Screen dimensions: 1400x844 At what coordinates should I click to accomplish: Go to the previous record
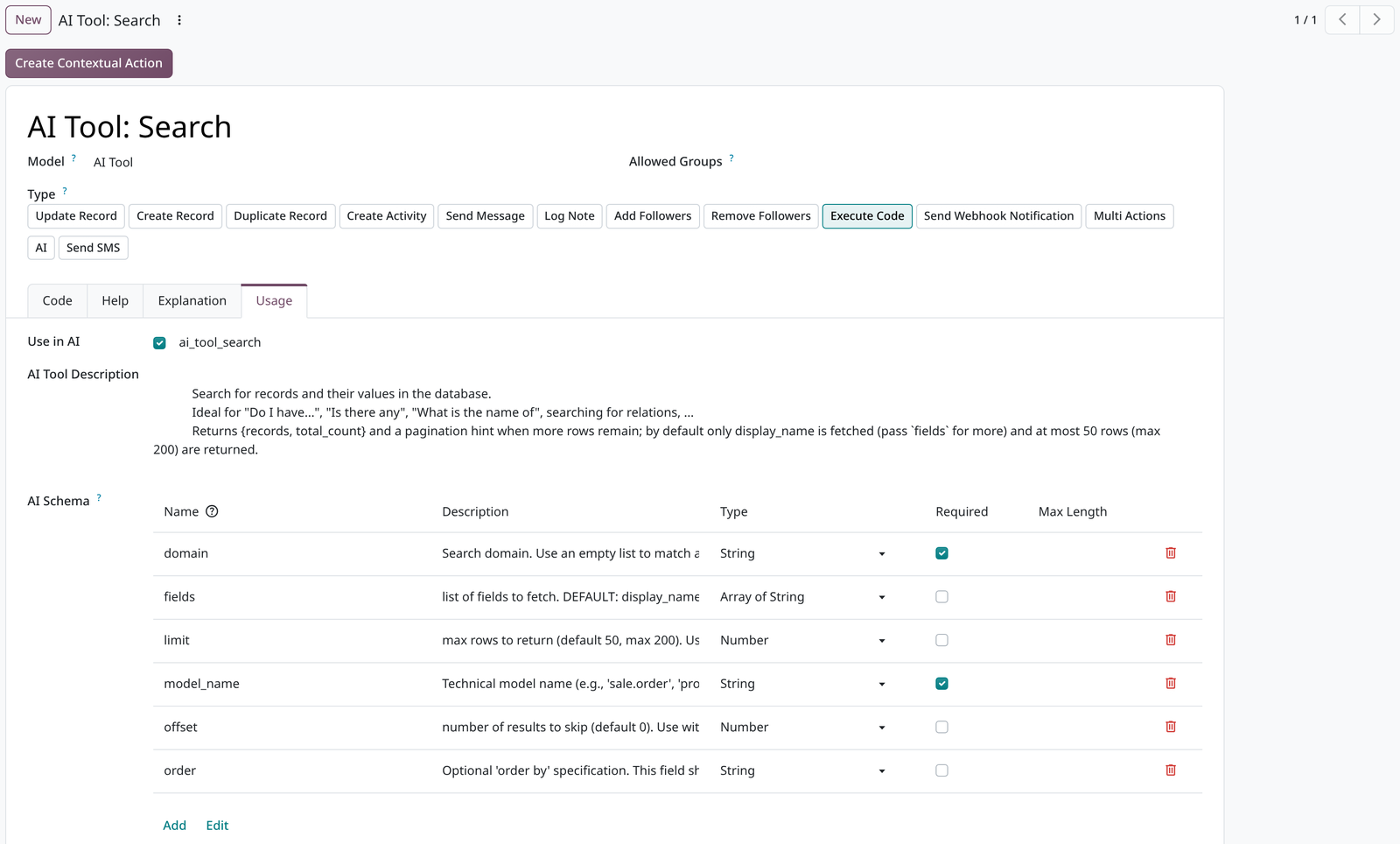point(1342,19)
